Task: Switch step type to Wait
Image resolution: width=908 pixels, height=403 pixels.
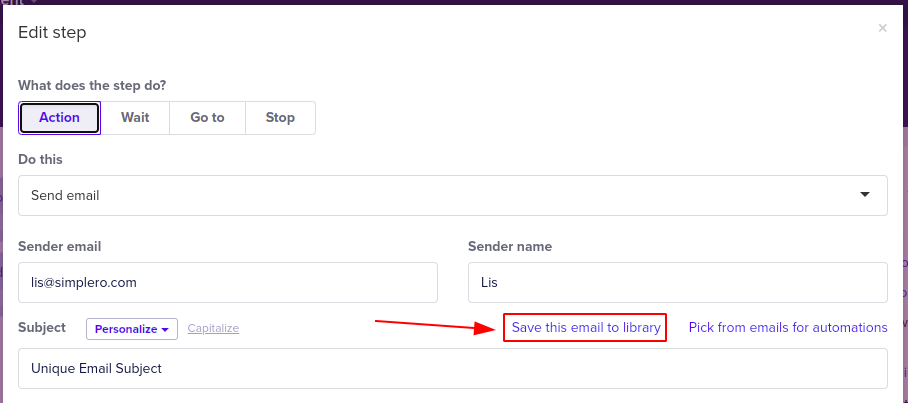Action: click(135, 118)
